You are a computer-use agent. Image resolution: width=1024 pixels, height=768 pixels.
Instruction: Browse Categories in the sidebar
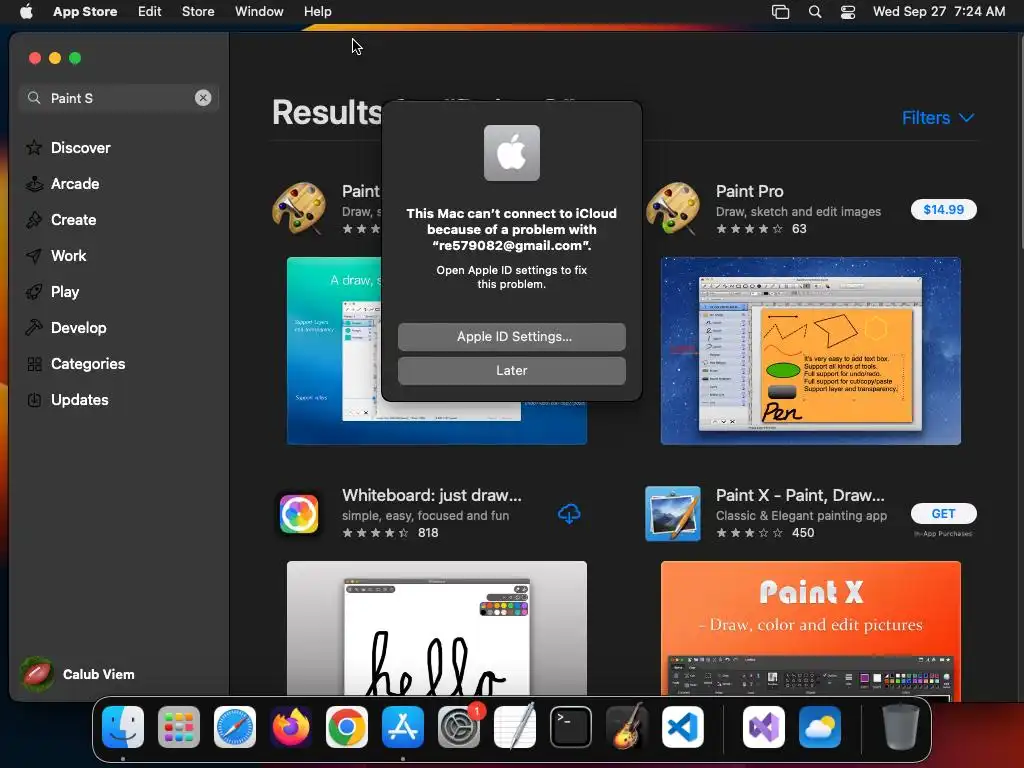point(88,364)
